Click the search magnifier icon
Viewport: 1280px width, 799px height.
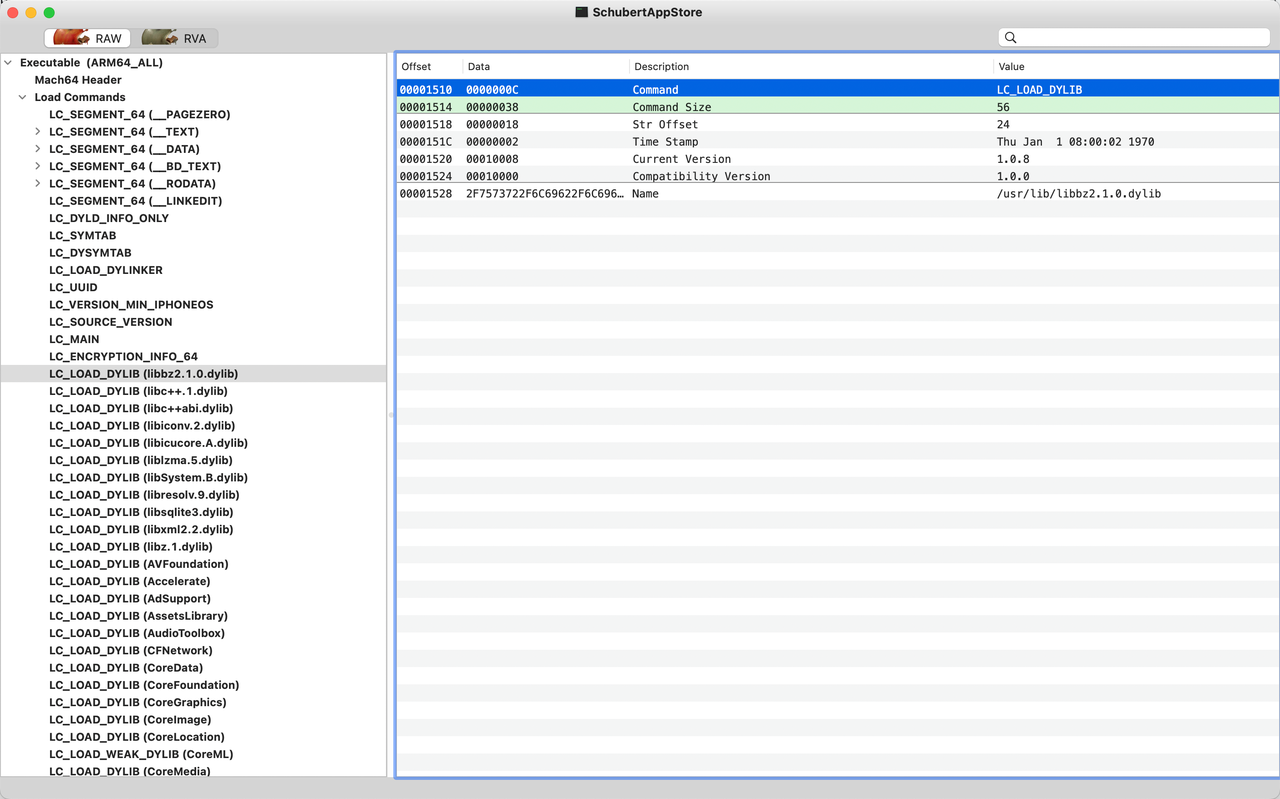1010,38
